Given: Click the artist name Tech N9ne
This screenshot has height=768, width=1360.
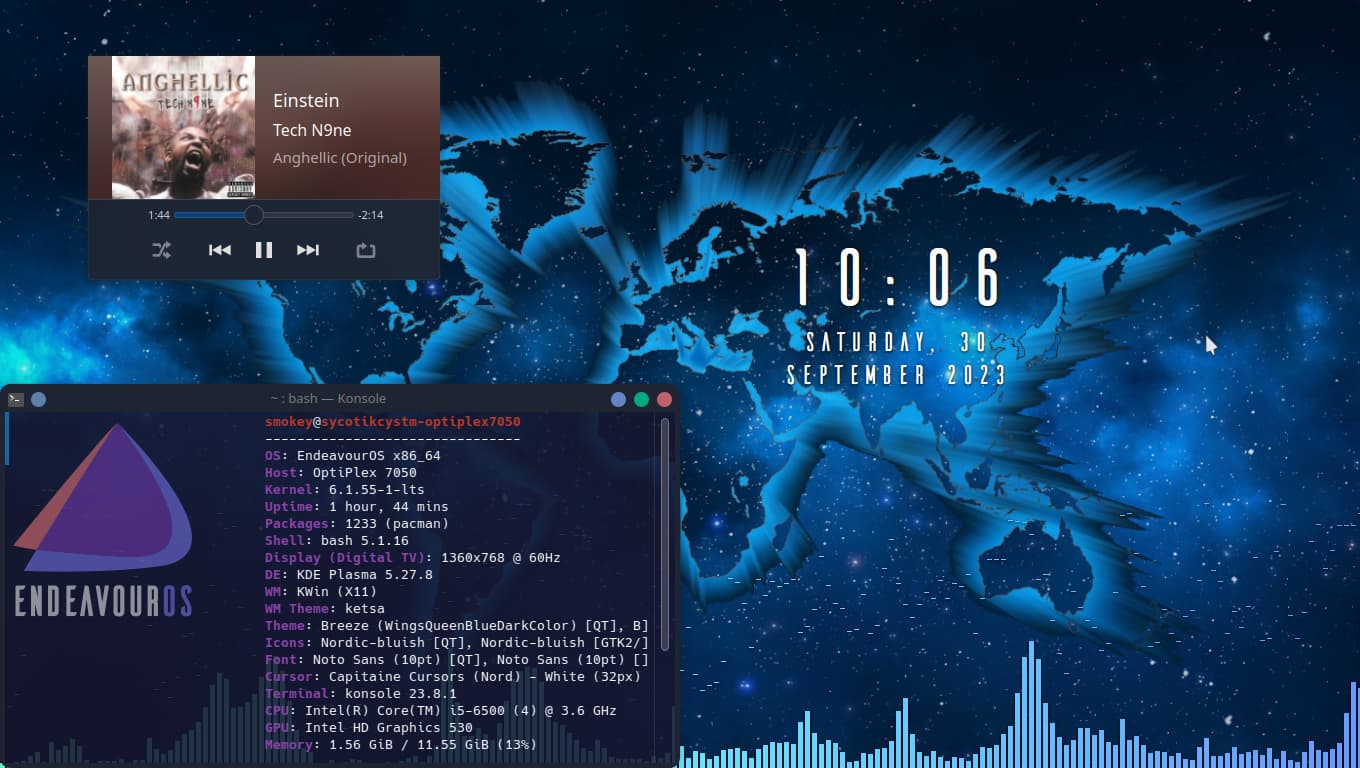Looking at the screenshot, I should pos(312,130).
